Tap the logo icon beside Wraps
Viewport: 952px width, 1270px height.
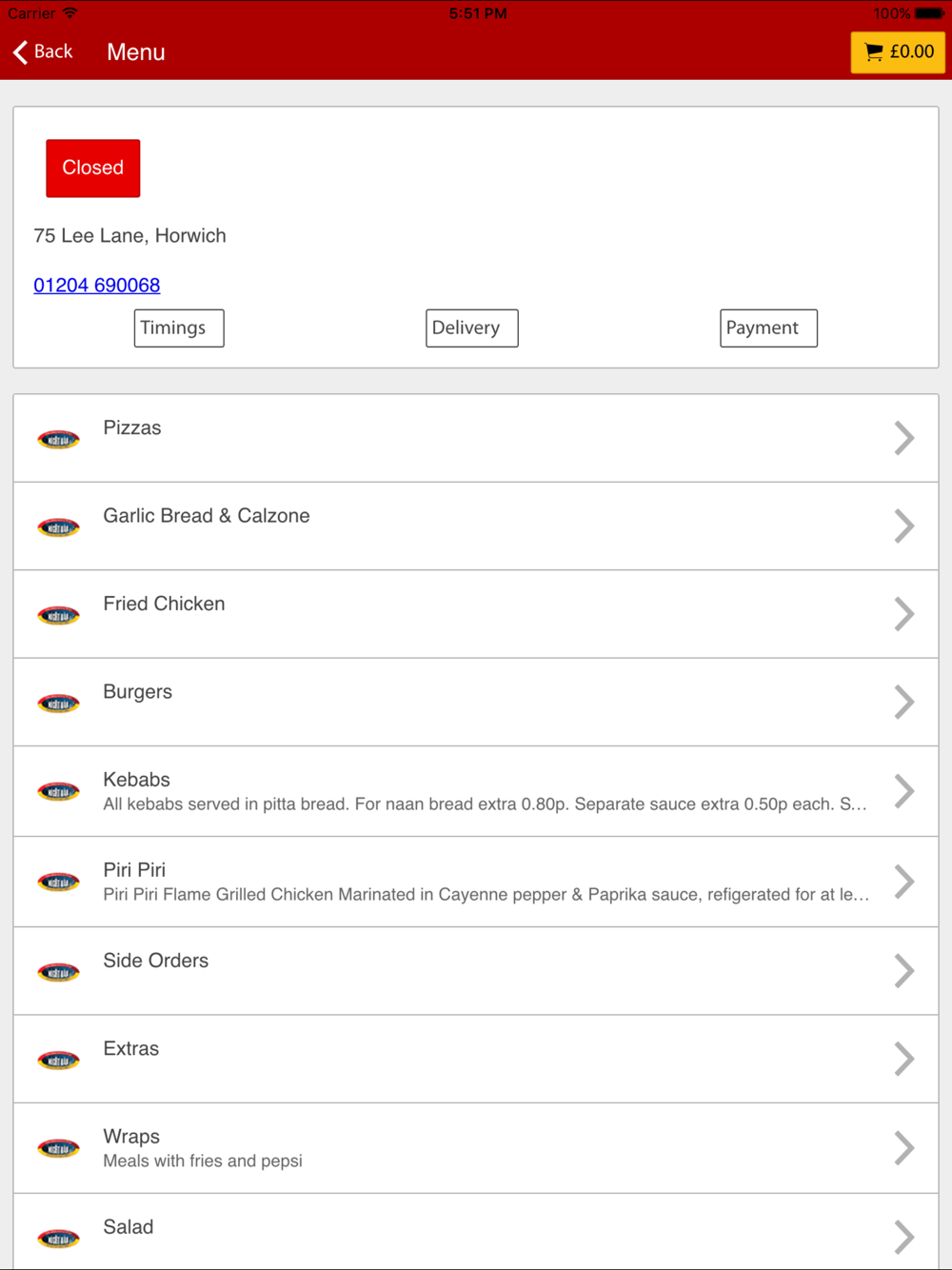coord(58,1148)
